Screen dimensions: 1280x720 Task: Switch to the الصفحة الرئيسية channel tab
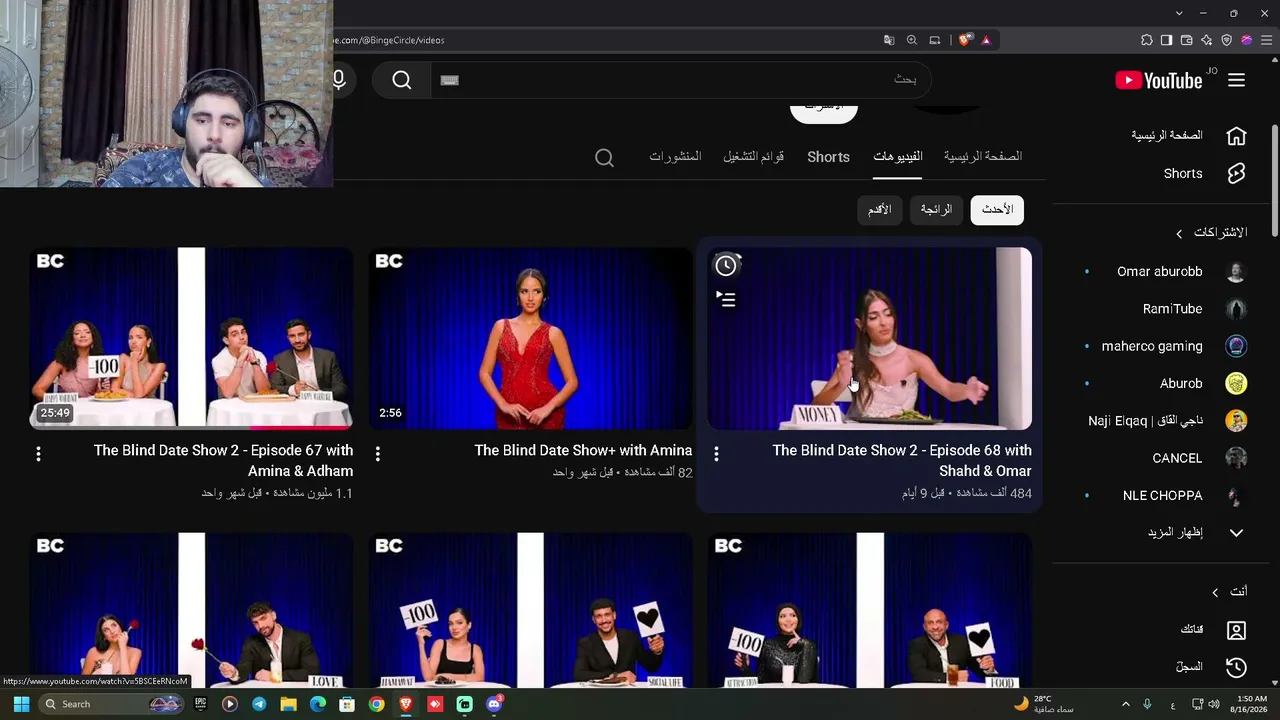click(x=983, y=157)
